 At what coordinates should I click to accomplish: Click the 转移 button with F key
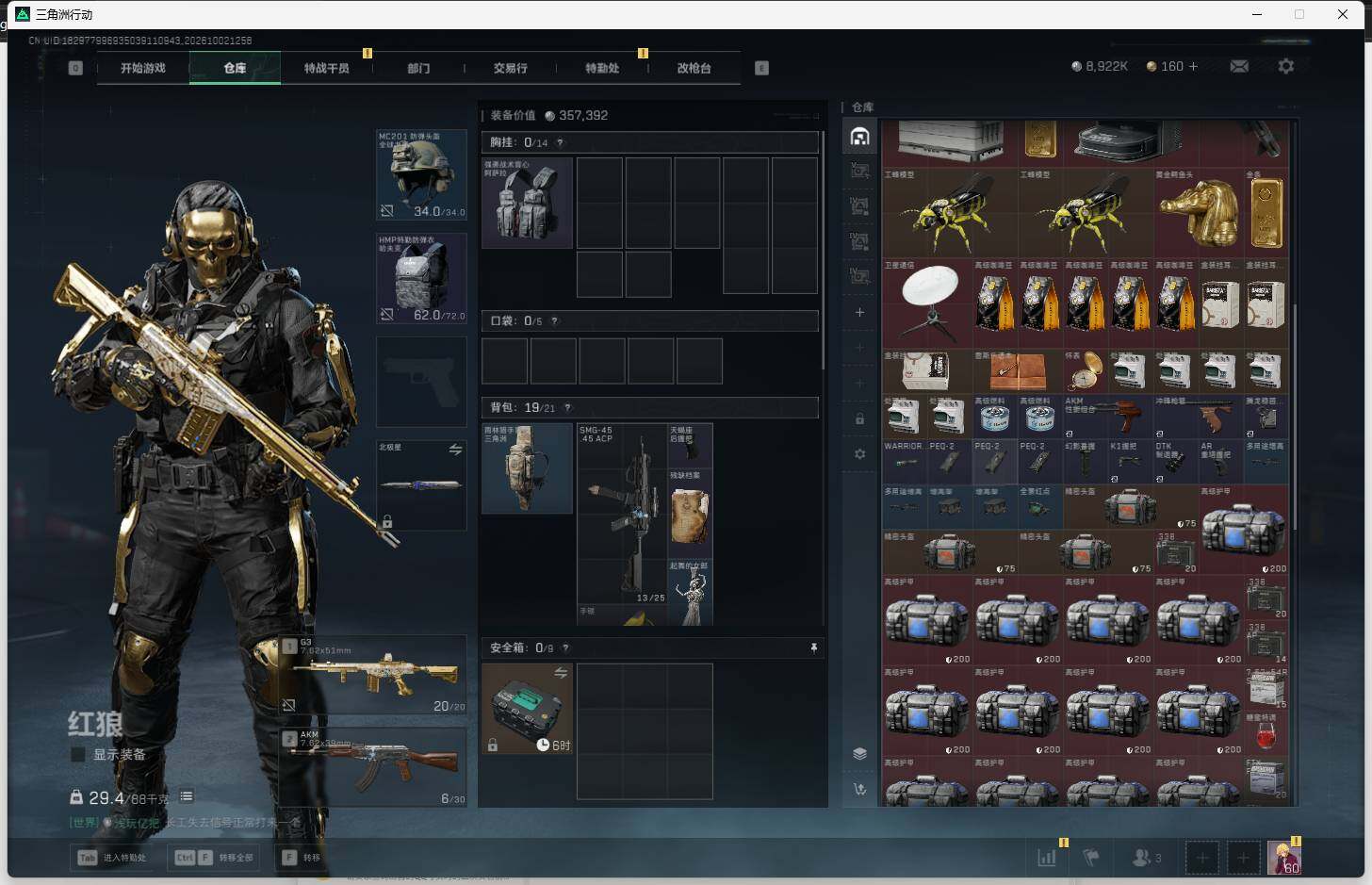(x=302, y=858)
